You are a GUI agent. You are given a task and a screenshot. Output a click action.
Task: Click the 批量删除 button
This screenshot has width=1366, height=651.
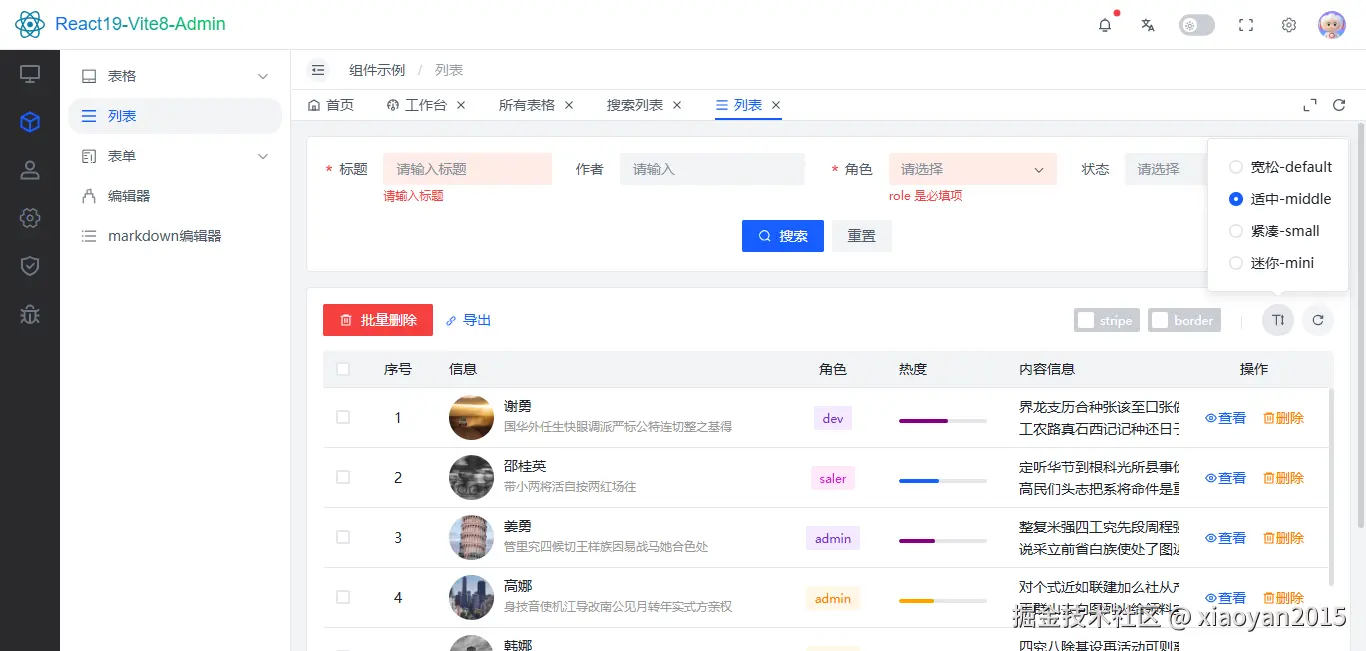pos(378,320)
